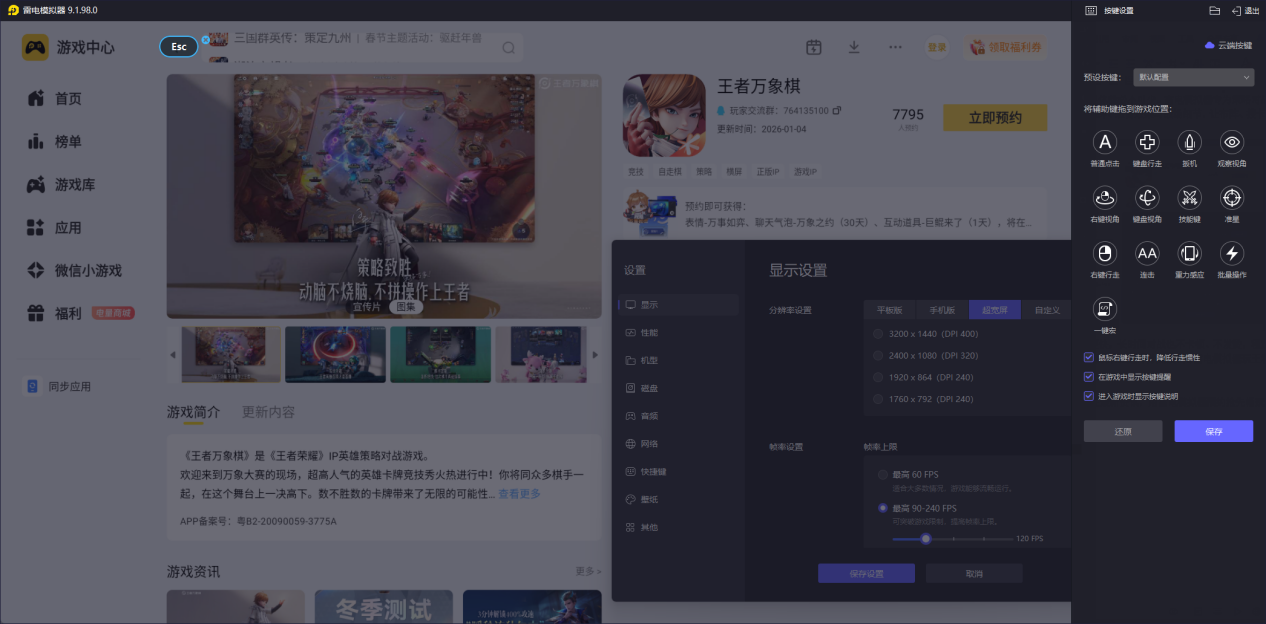Open 福利 gift section in sidebar
The height and width of the screenshot is (624, 1266).
coord(68,313)
